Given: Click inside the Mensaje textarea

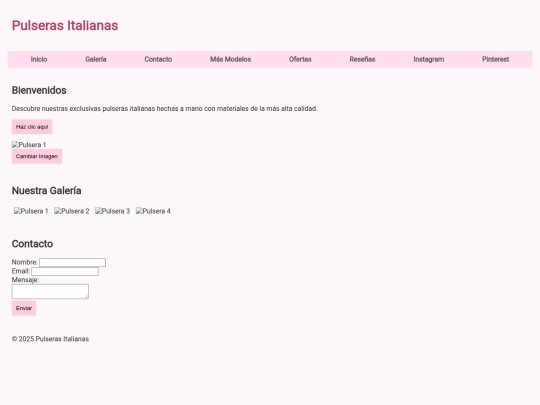Looking at the screenshot, I should 50,291.
